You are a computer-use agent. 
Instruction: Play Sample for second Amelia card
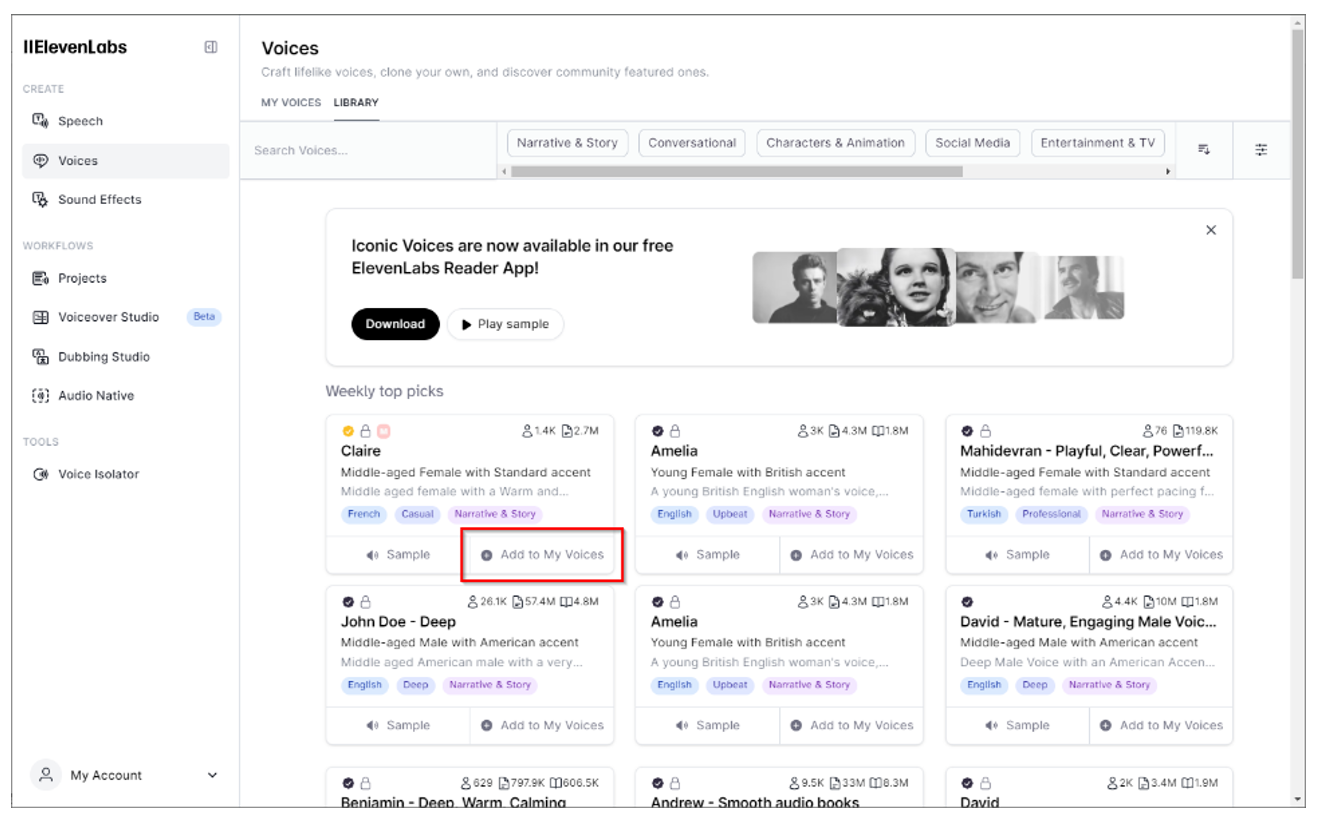pyautogui.click(x=707, y=726)
